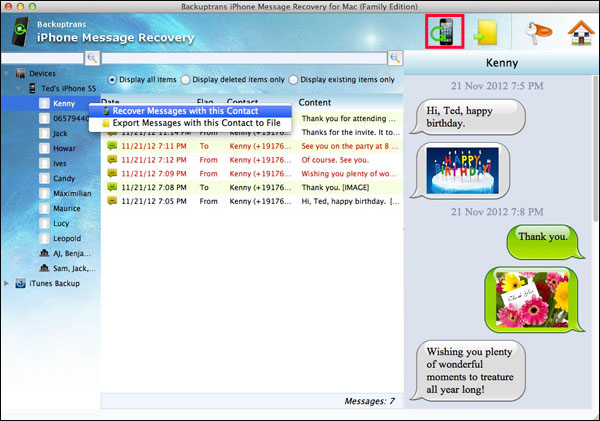Click the message bubble icon for 7:12 PM row
Image resolution: width=600 pixels, height=421 pixels.
[112, 160]
